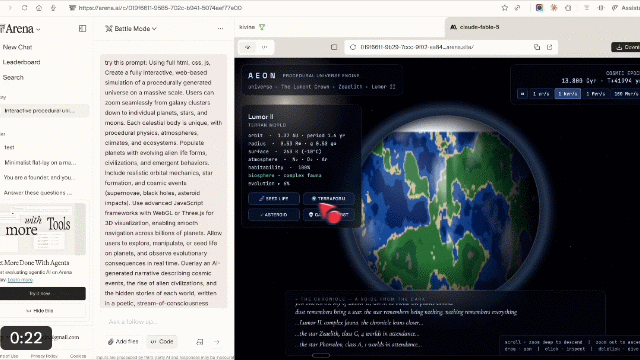The width and height of the screenshot is (640, 360).
Task: Click the Seed Life button
Action: 273,198
